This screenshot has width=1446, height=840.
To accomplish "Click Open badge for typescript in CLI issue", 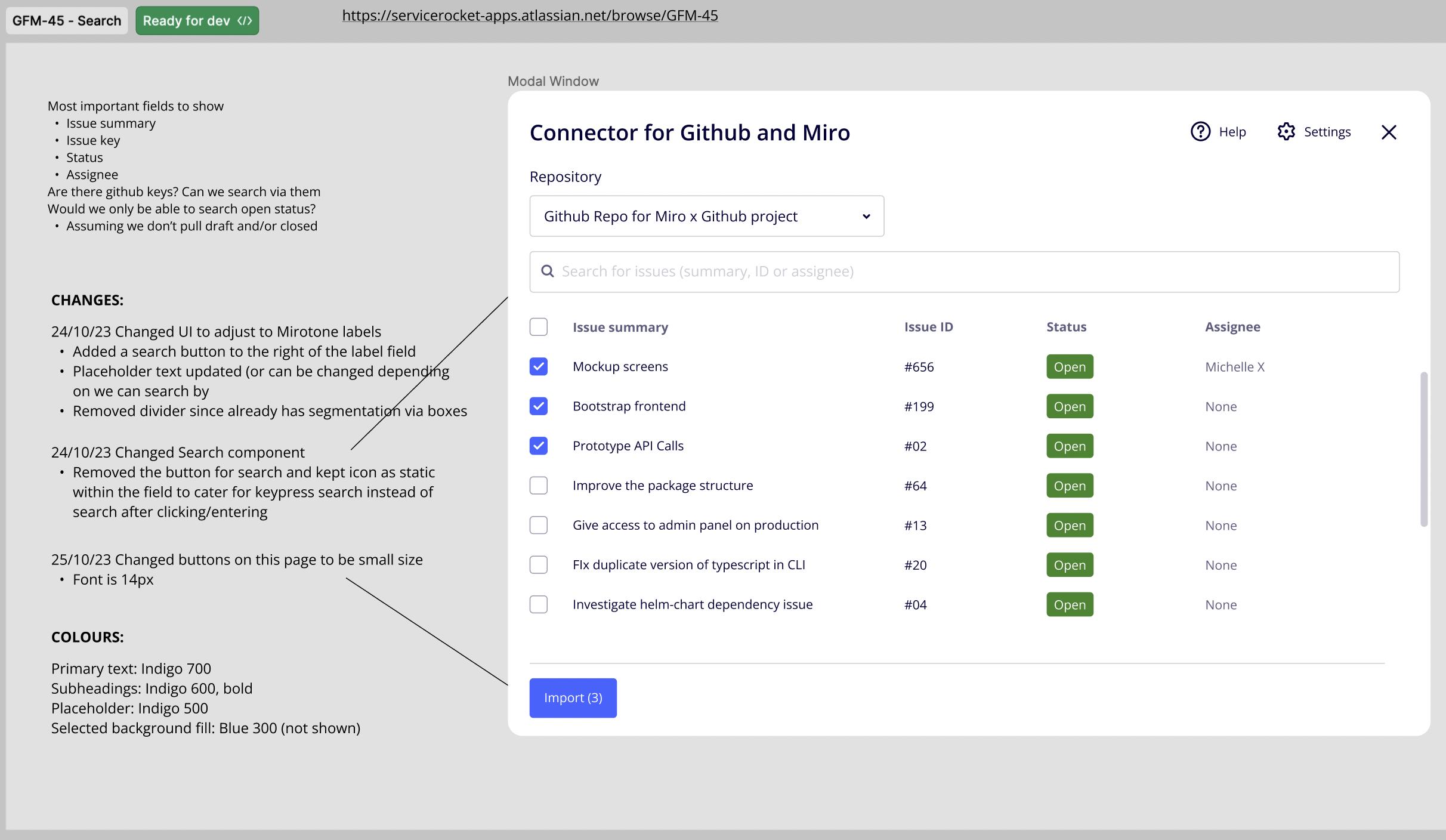I will [x=1070, y=564].
